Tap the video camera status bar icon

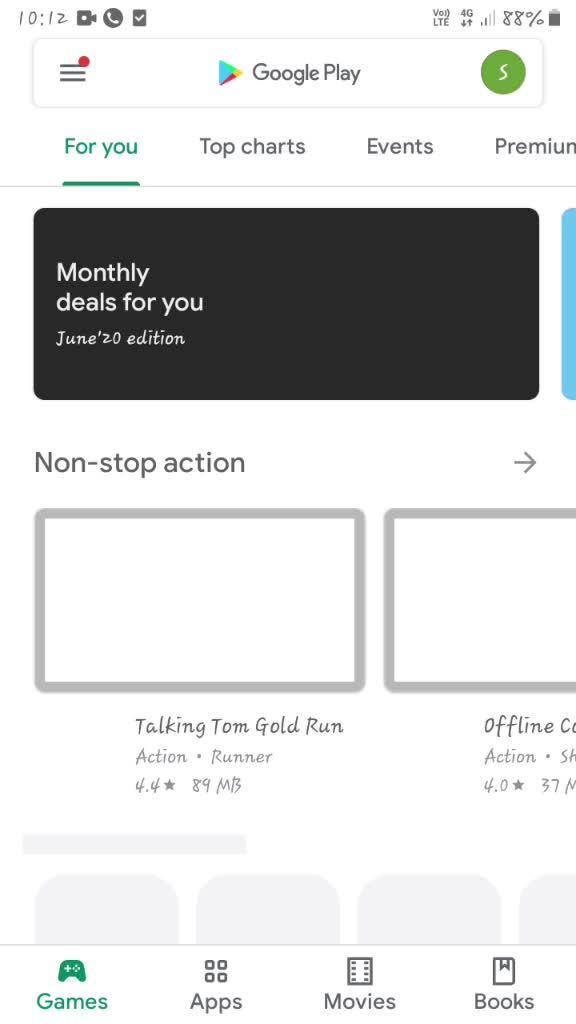click(x=86, y=18)
